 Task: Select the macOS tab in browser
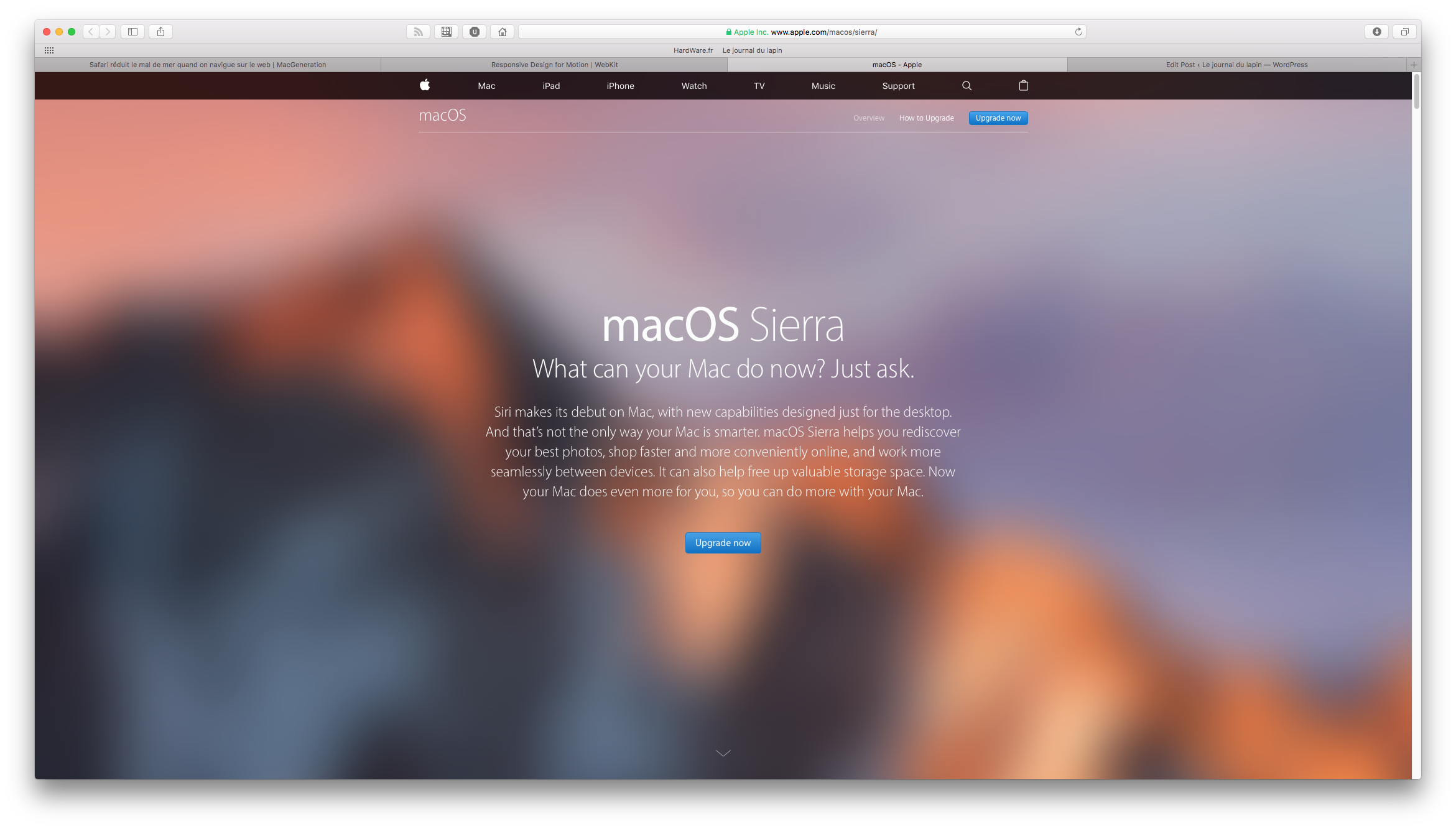(896, 64)
